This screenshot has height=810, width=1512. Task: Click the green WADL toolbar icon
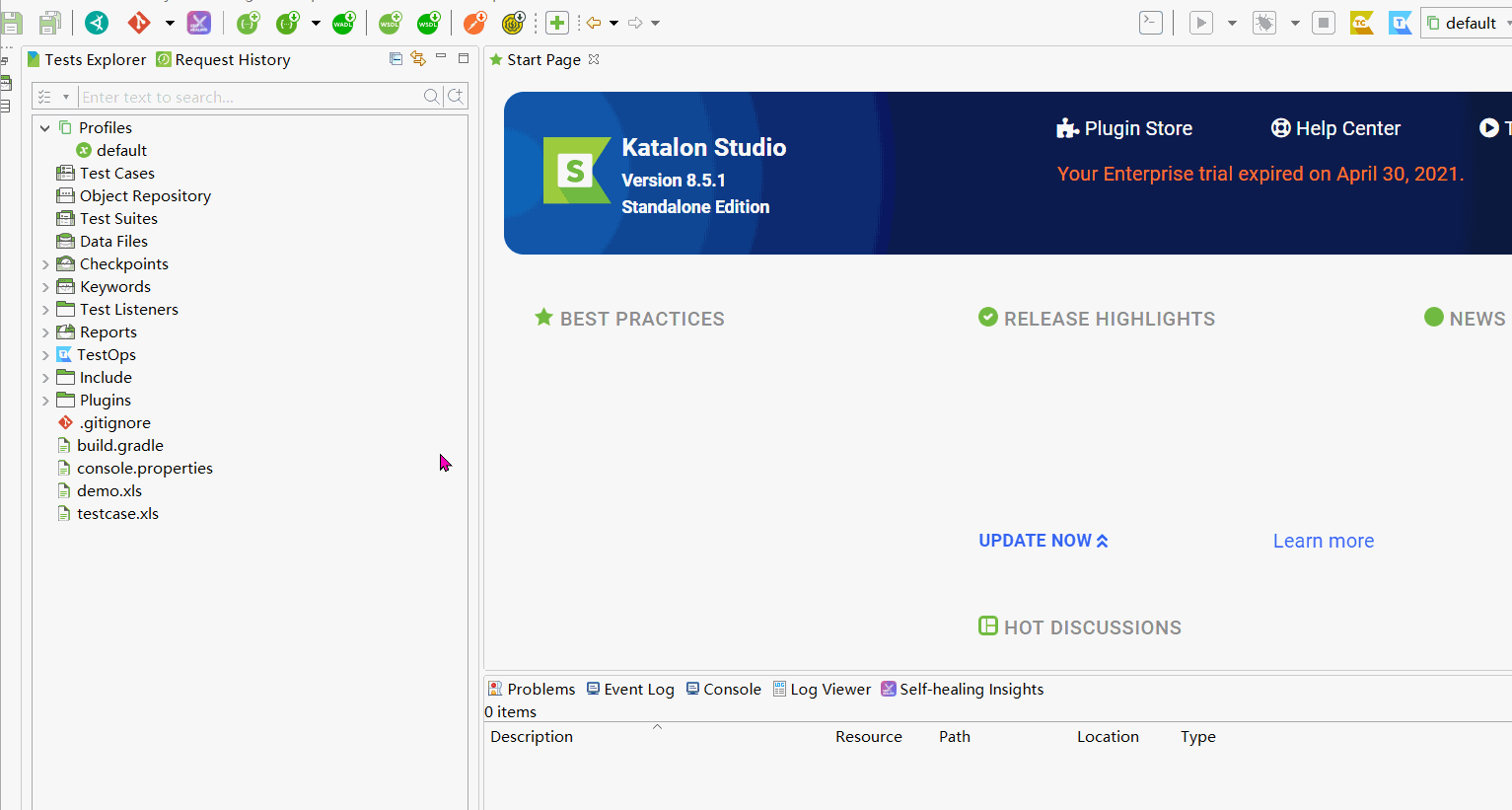[344, 23]
